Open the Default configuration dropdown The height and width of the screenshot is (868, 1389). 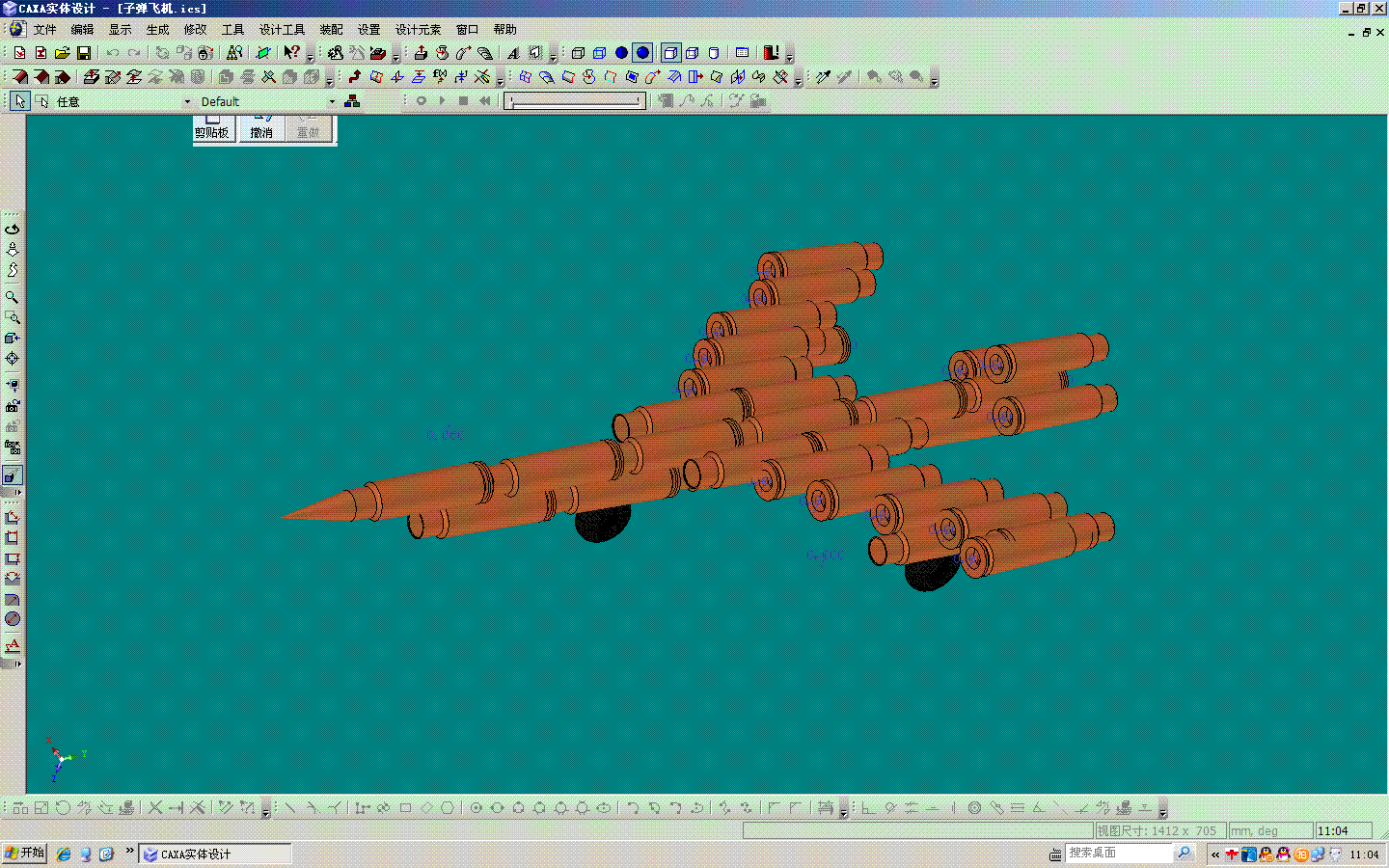[332, 101]
